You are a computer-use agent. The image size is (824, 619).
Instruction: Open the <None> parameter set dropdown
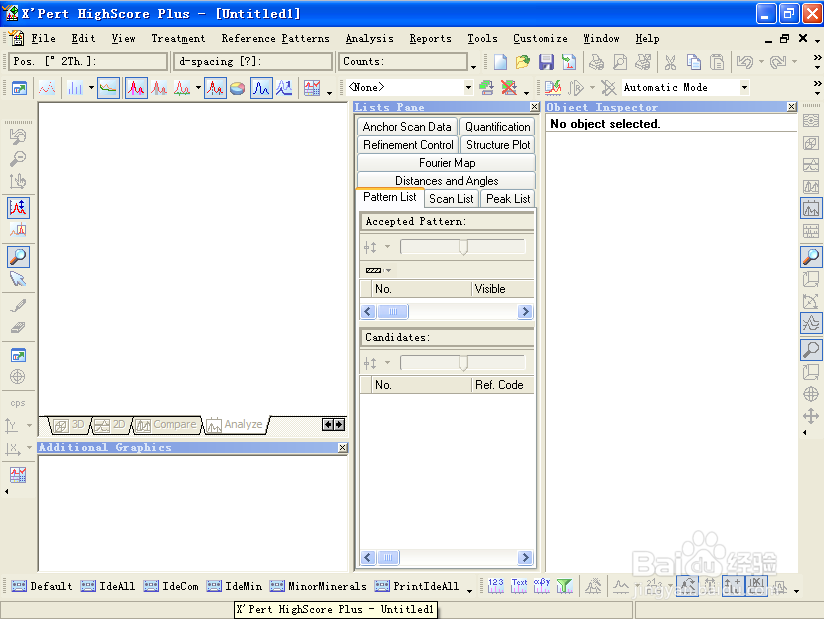pos(468,88)
